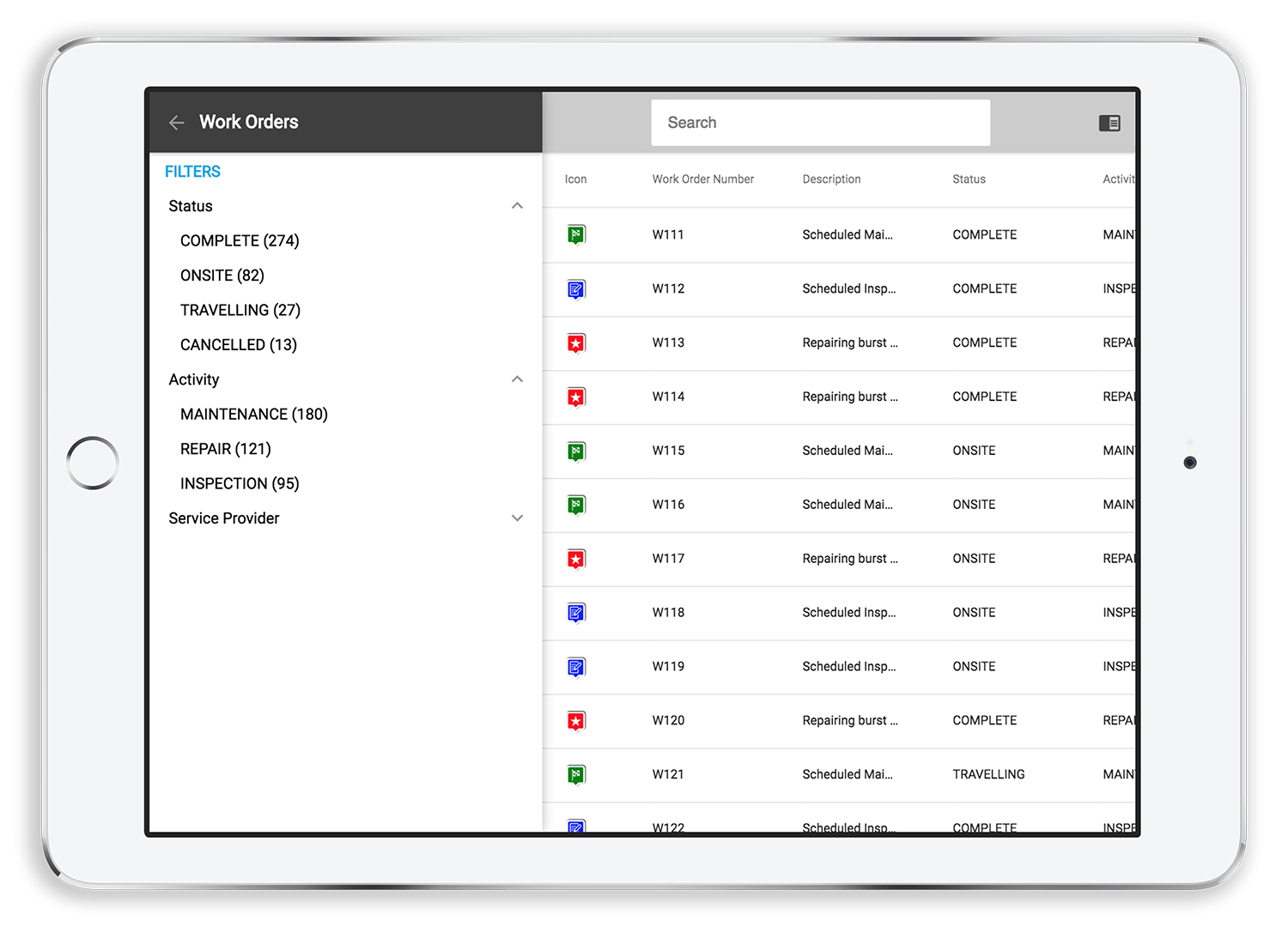Click the green maintenance icon for W121
Viewport: 1288px width, 927px height.
point(576,775)
